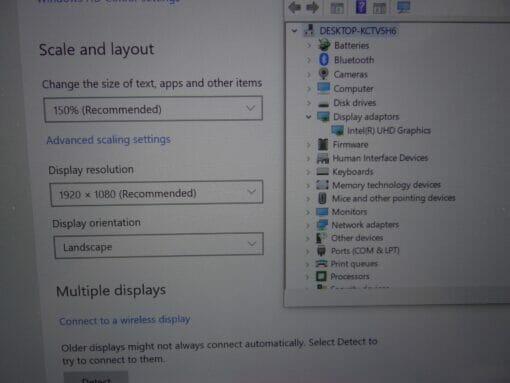The image size is (510, 383).
Task: Select the Processors row label
Action: tap(350, 276)
